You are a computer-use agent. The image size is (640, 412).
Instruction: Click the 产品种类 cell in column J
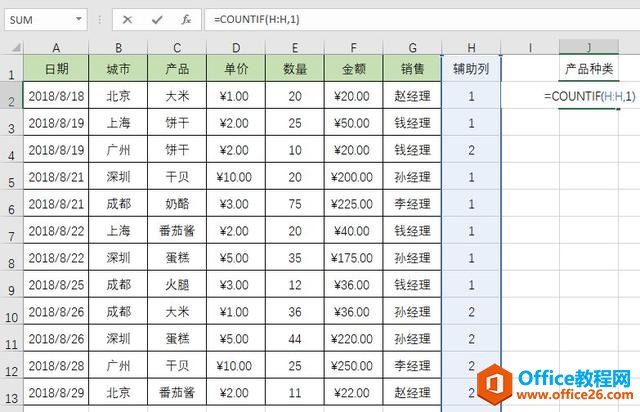coord(589,69)
